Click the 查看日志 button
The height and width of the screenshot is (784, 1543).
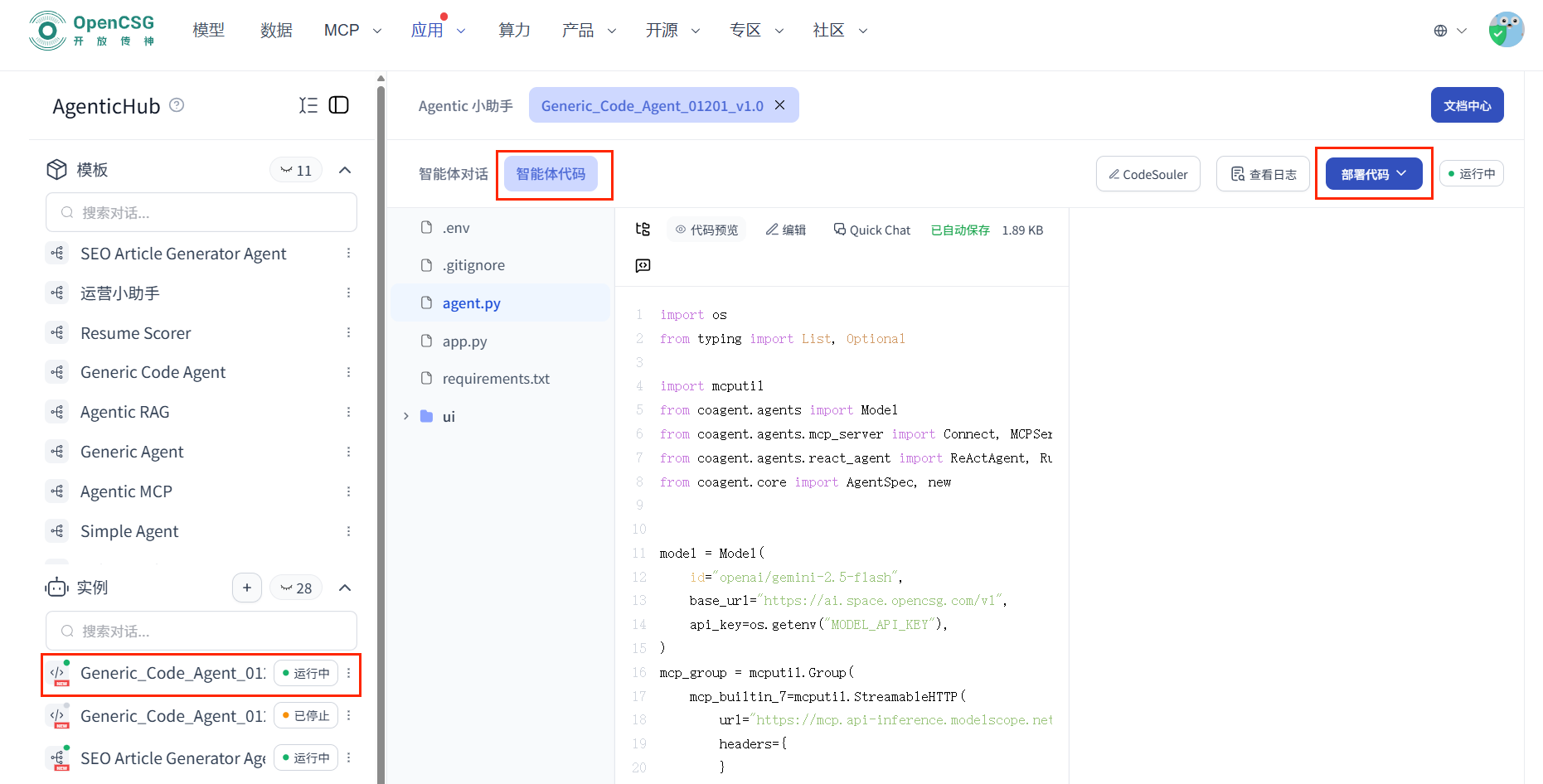pyautogui.click(x=1263, y=174)
